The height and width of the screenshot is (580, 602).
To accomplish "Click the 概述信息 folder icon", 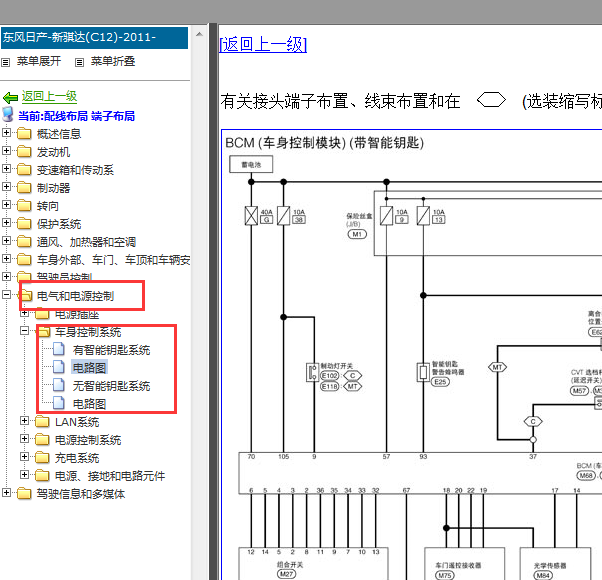I will [24, 133].
